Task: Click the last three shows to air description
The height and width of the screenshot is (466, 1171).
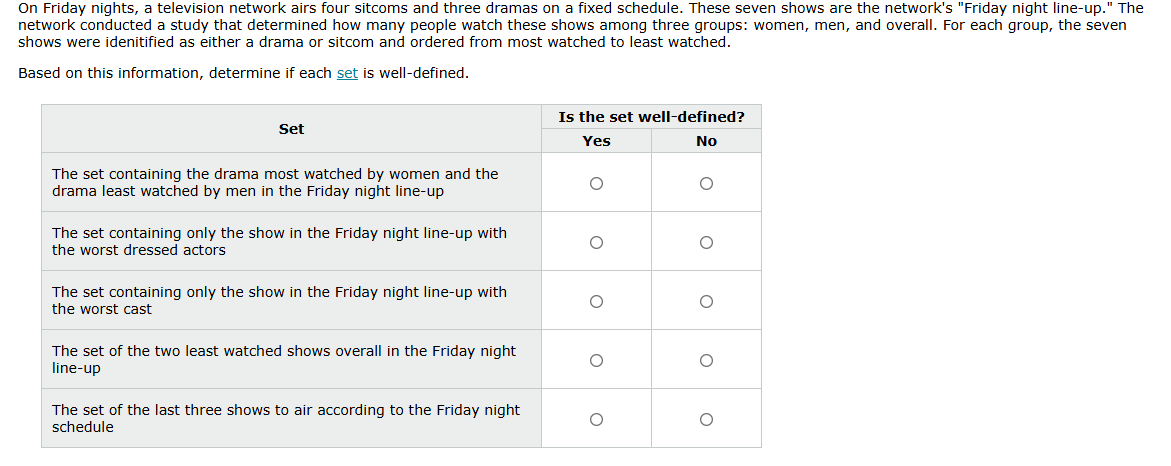Action: [286, 418]
